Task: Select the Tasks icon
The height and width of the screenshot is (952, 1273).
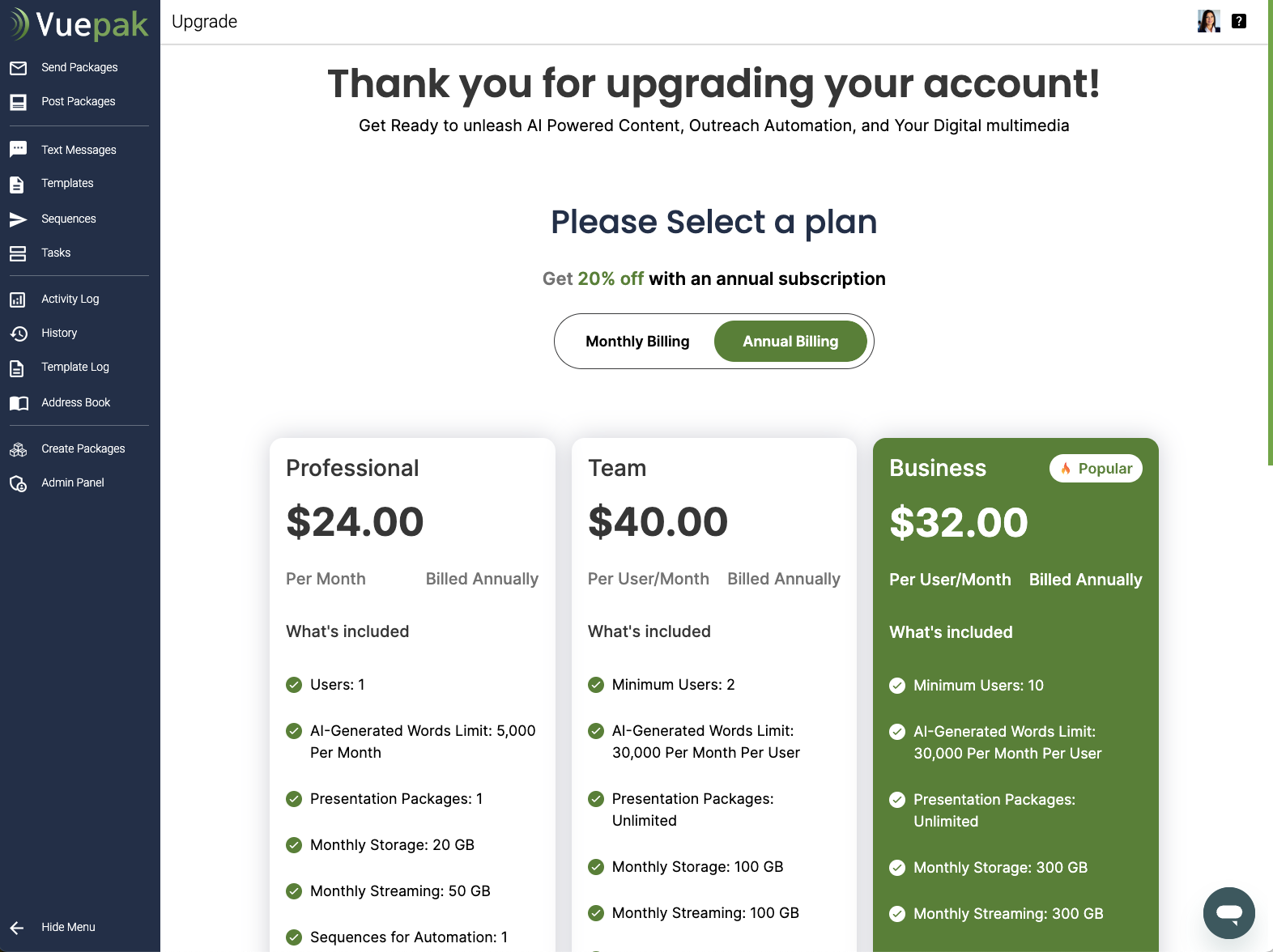Action: click(x=19, y=253)
